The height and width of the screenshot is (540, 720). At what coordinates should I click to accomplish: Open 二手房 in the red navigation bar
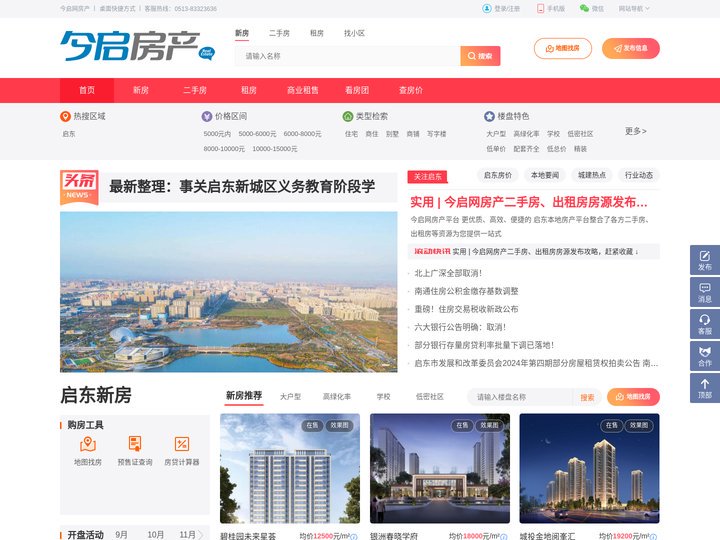pos(195,90)
